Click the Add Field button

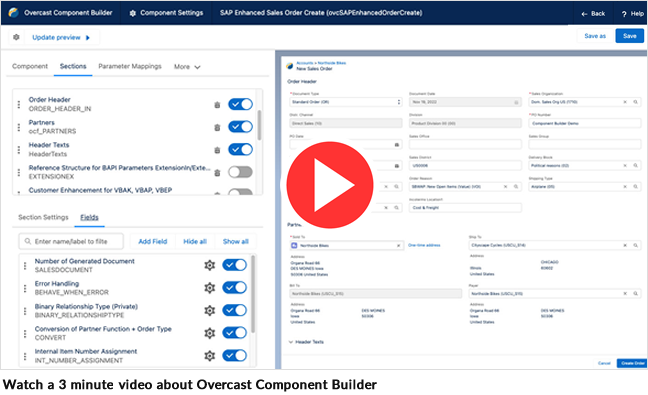(x=152, y=241)
